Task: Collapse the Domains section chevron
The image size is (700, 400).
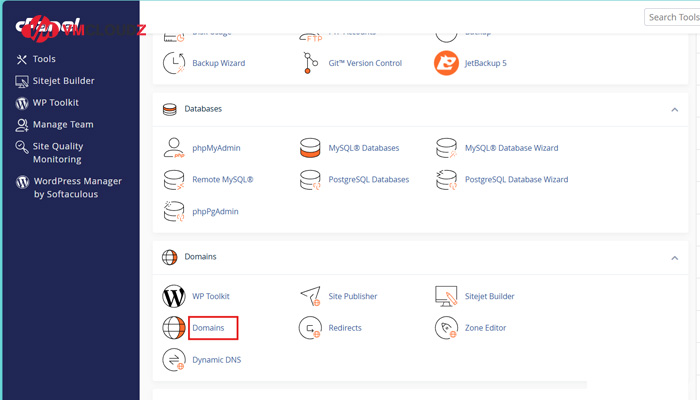Action: point(675,258)
